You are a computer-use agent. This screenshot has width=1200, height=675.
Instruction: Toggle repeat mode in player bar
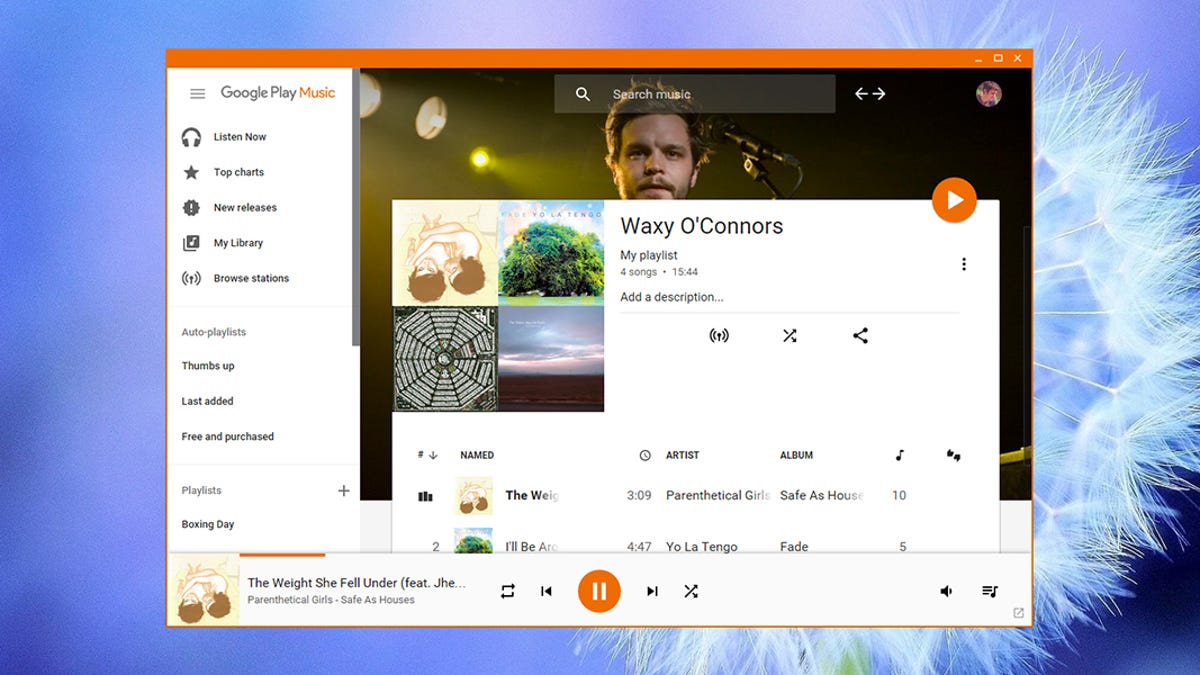508,591
